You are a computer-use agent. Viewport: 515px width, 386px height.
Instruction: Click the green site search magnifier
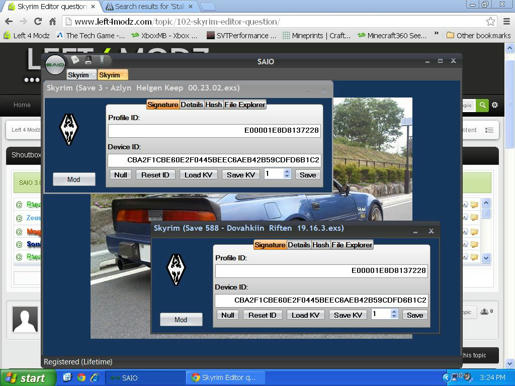[x=482, y=105]
